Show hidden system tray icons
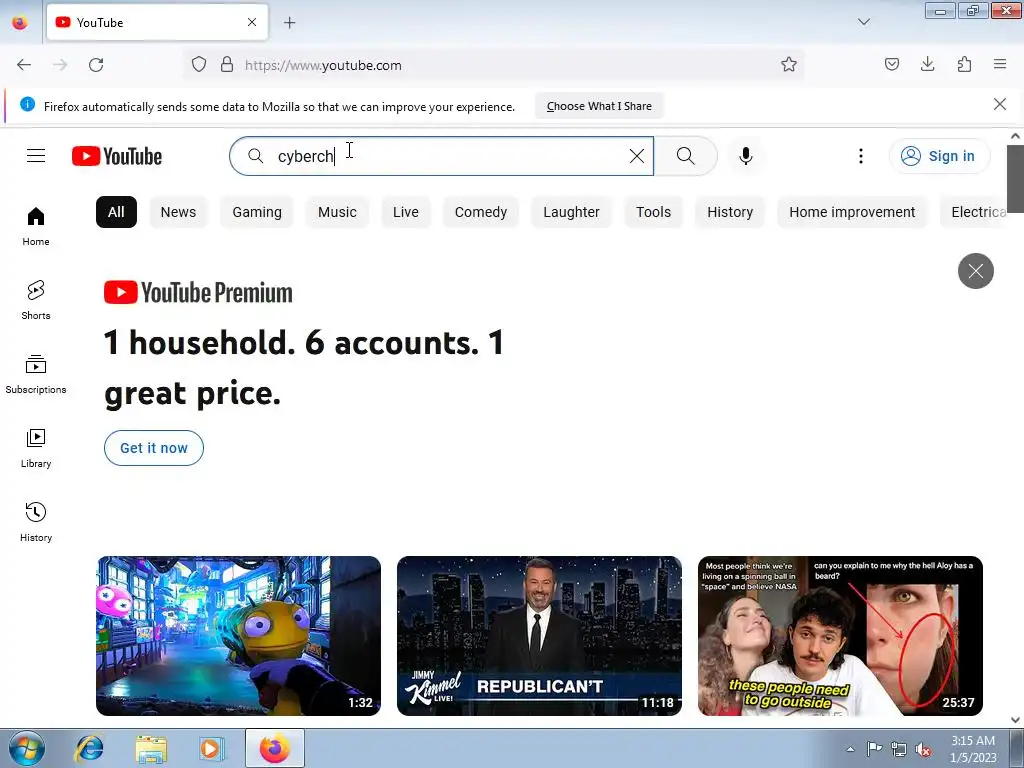Image resolution: width=1024 pixels, height=768 pixels. point(850,749)
